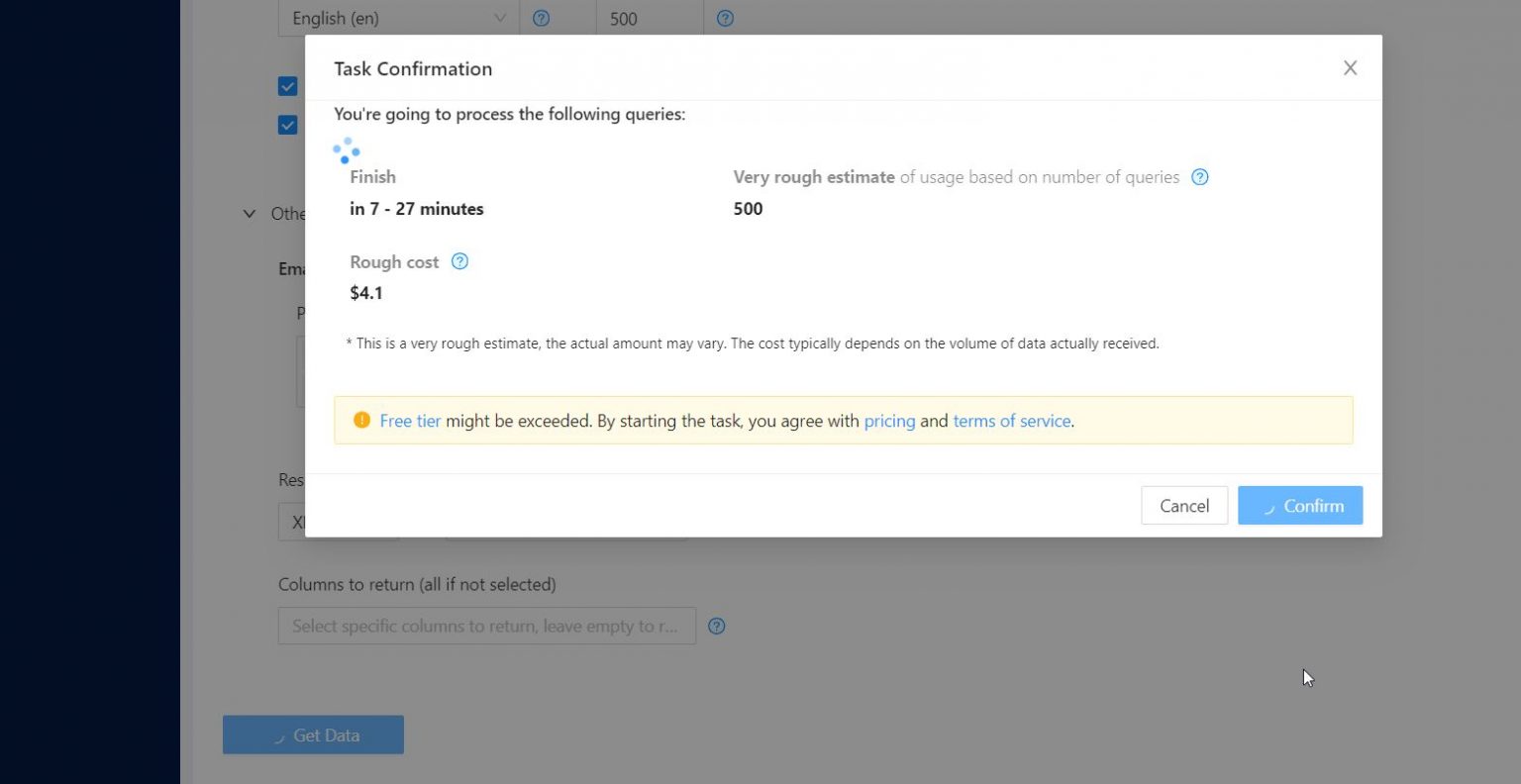The height and width of the screenshot is (784, 1521).
Task: Collapse the Other section chevron
Action: [250, 214]
